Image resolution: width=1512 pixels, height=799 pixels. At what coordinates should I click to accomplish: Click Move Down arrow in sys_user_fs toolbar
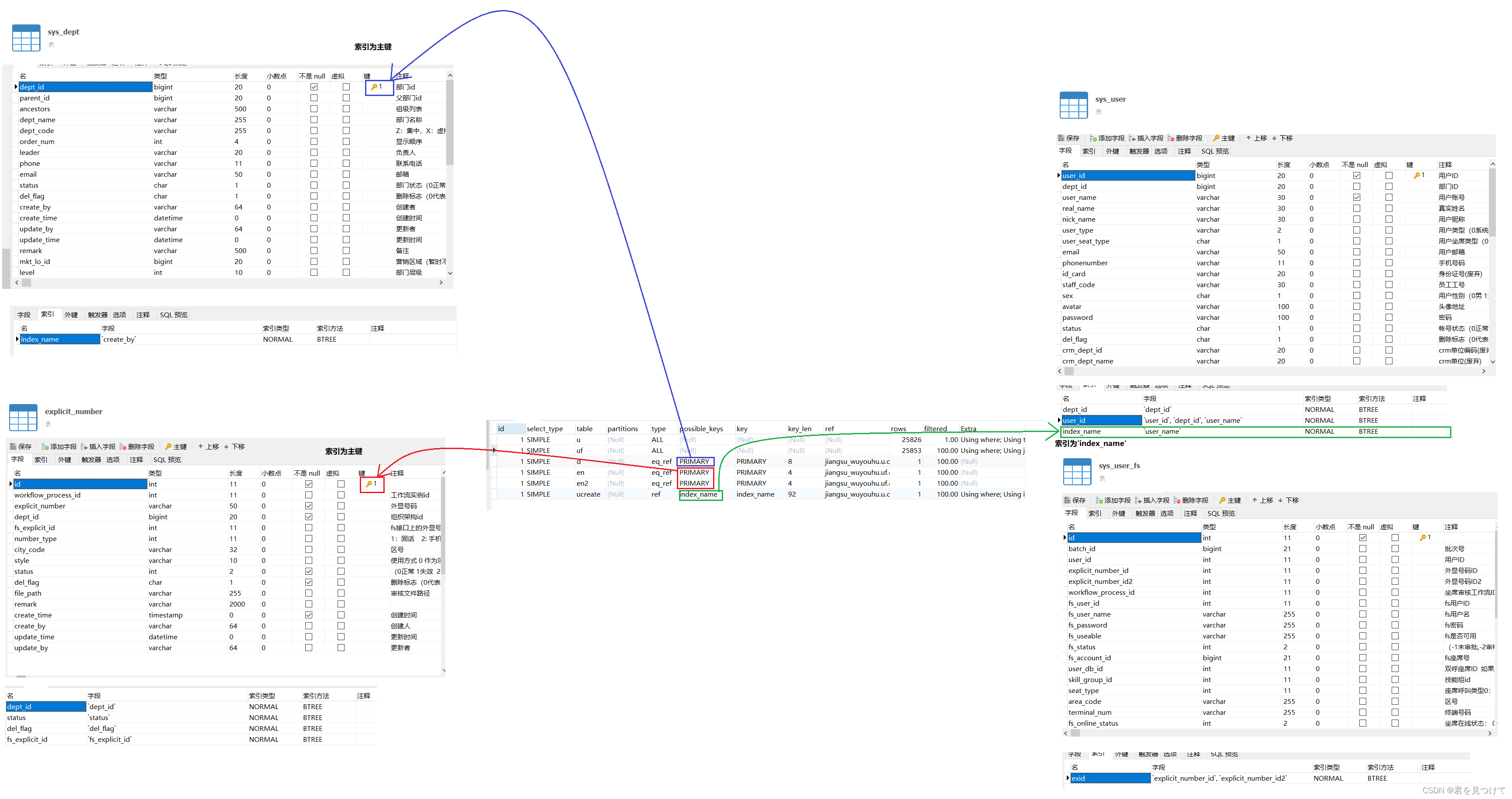pyautogui.click(x=1289, y=501)
